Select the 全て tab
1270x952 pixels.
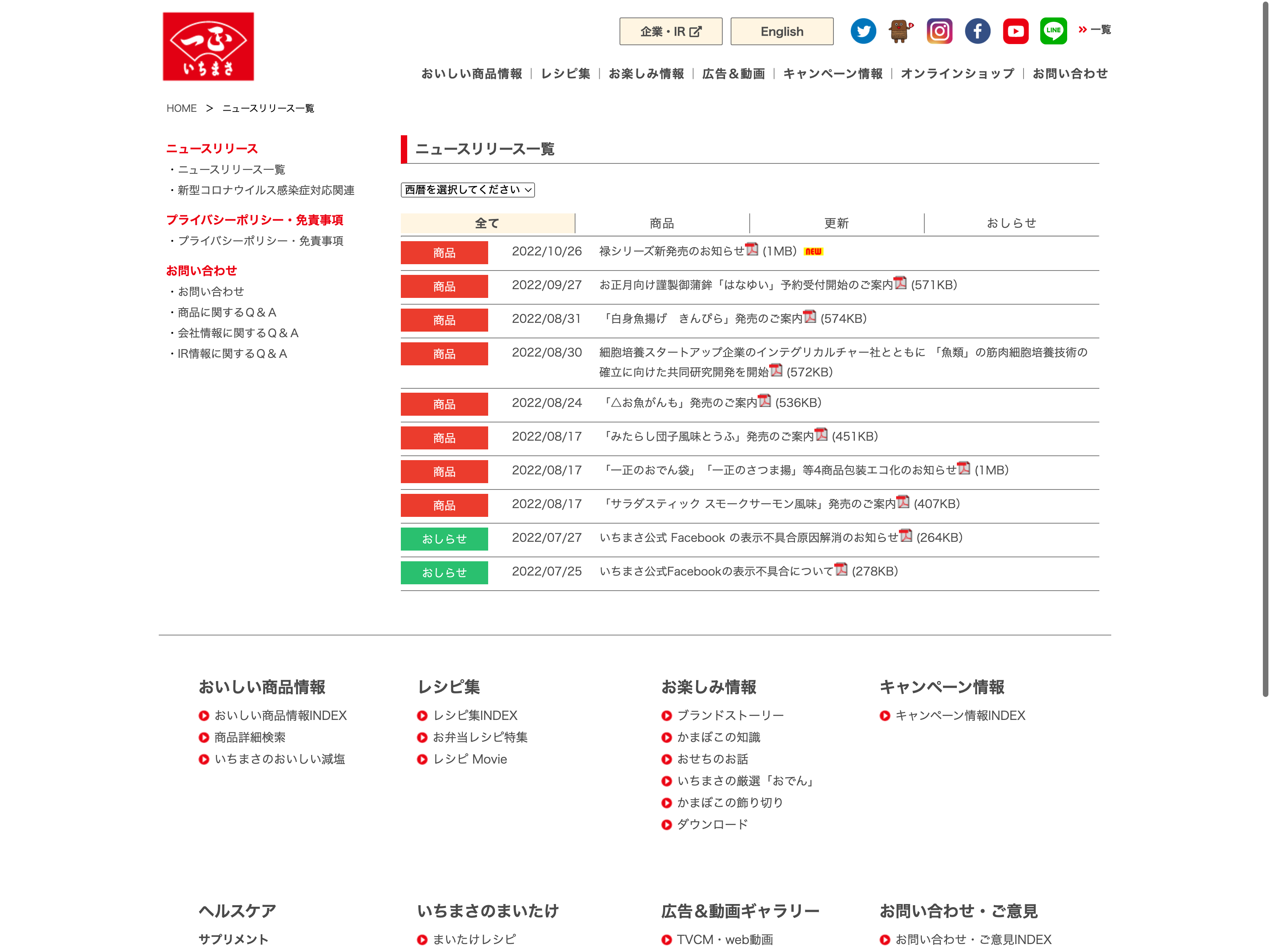click(x=487, y=223)
